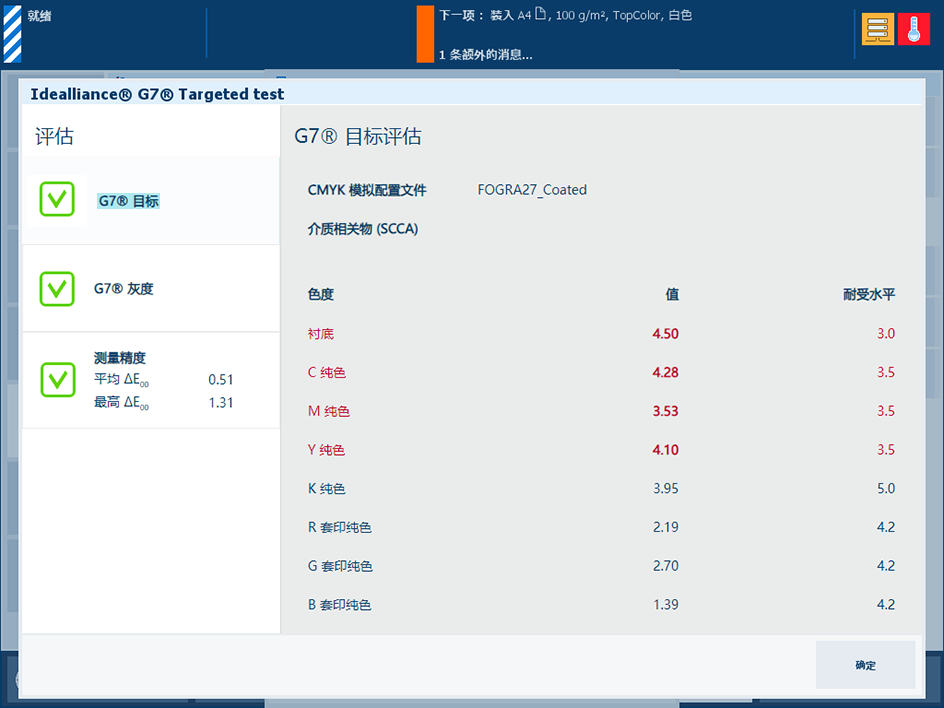Open the orange media tray icon

click(877, 29)
